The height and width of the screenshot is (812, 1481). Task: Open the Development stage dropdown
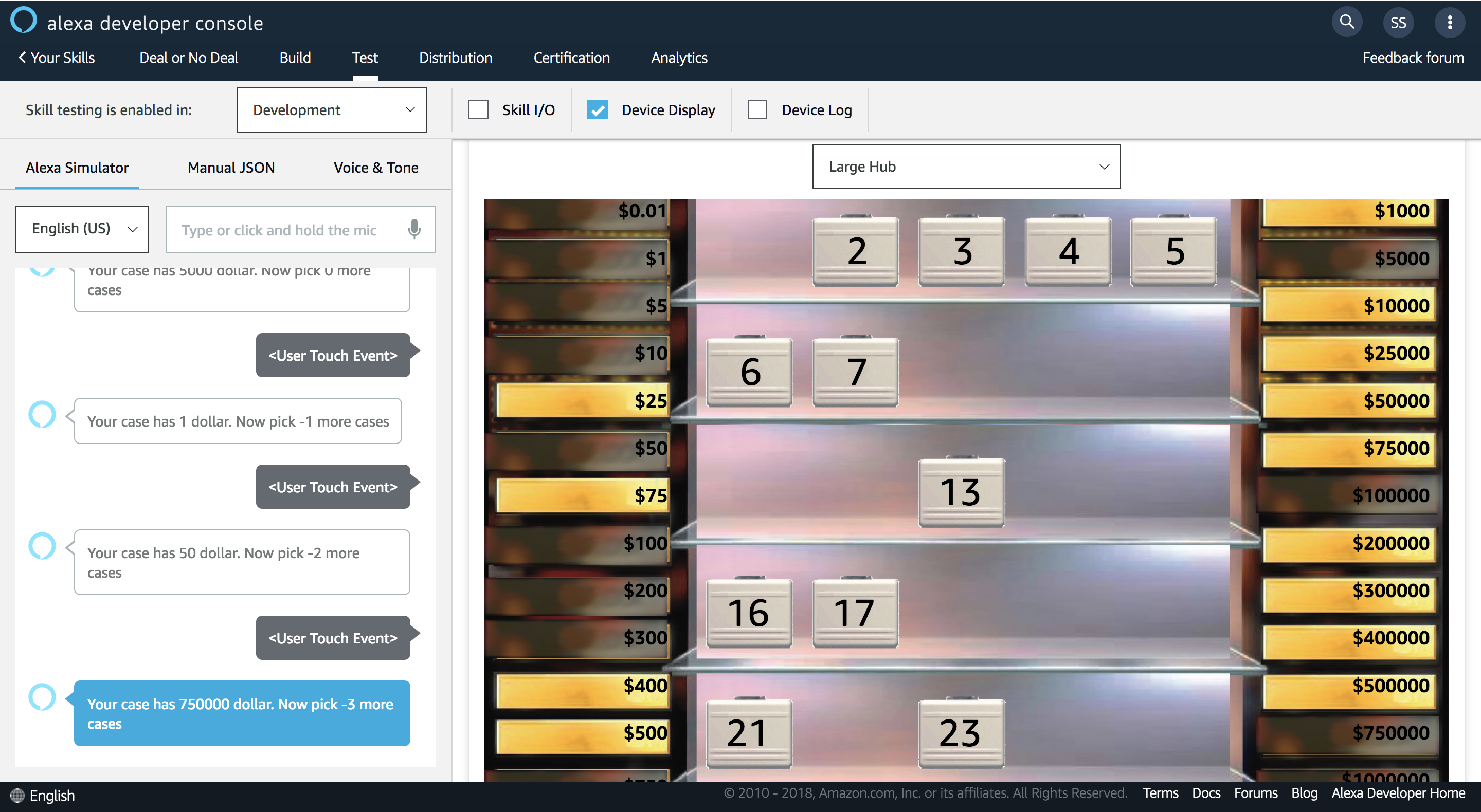[331, 110]
